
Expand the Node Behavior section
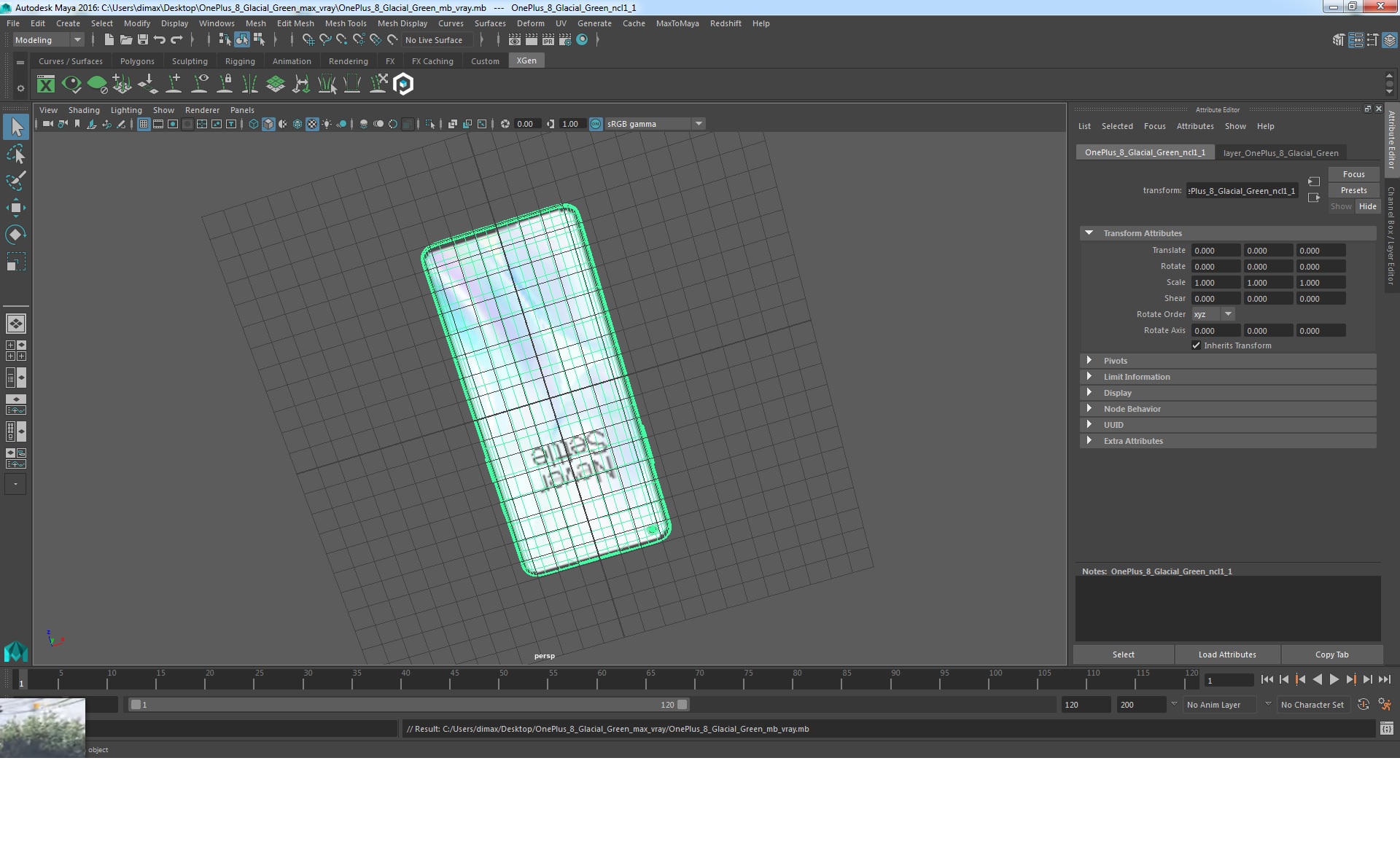pyautogui.click(x=1089, y=409)
